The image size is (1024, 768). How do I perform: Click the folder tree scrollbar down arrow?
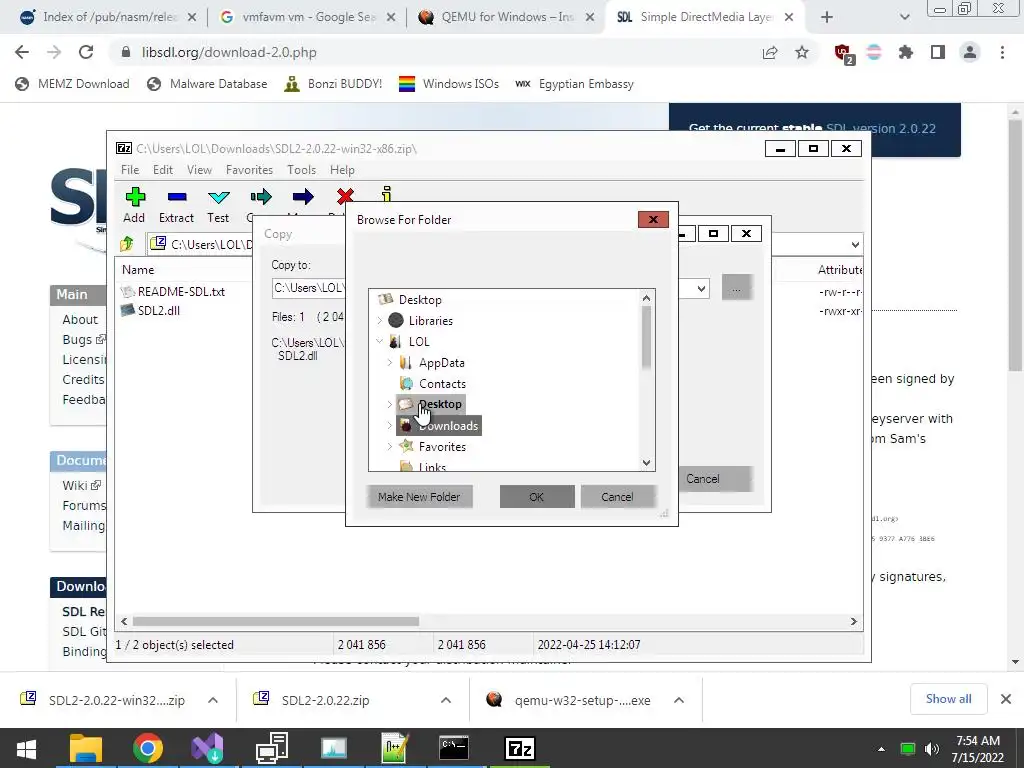coord(647,462)
